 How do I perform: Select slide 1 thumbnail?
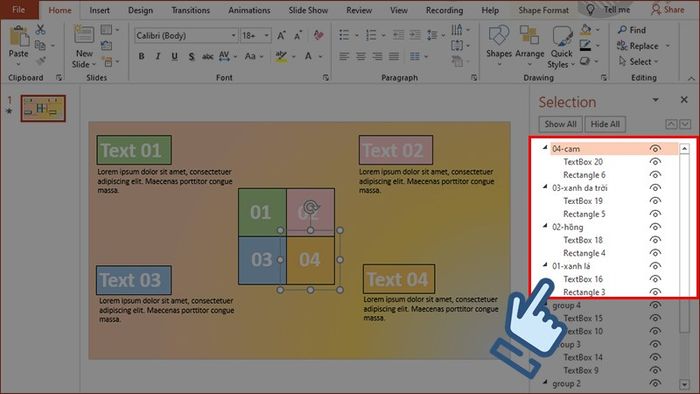[43, 108]
